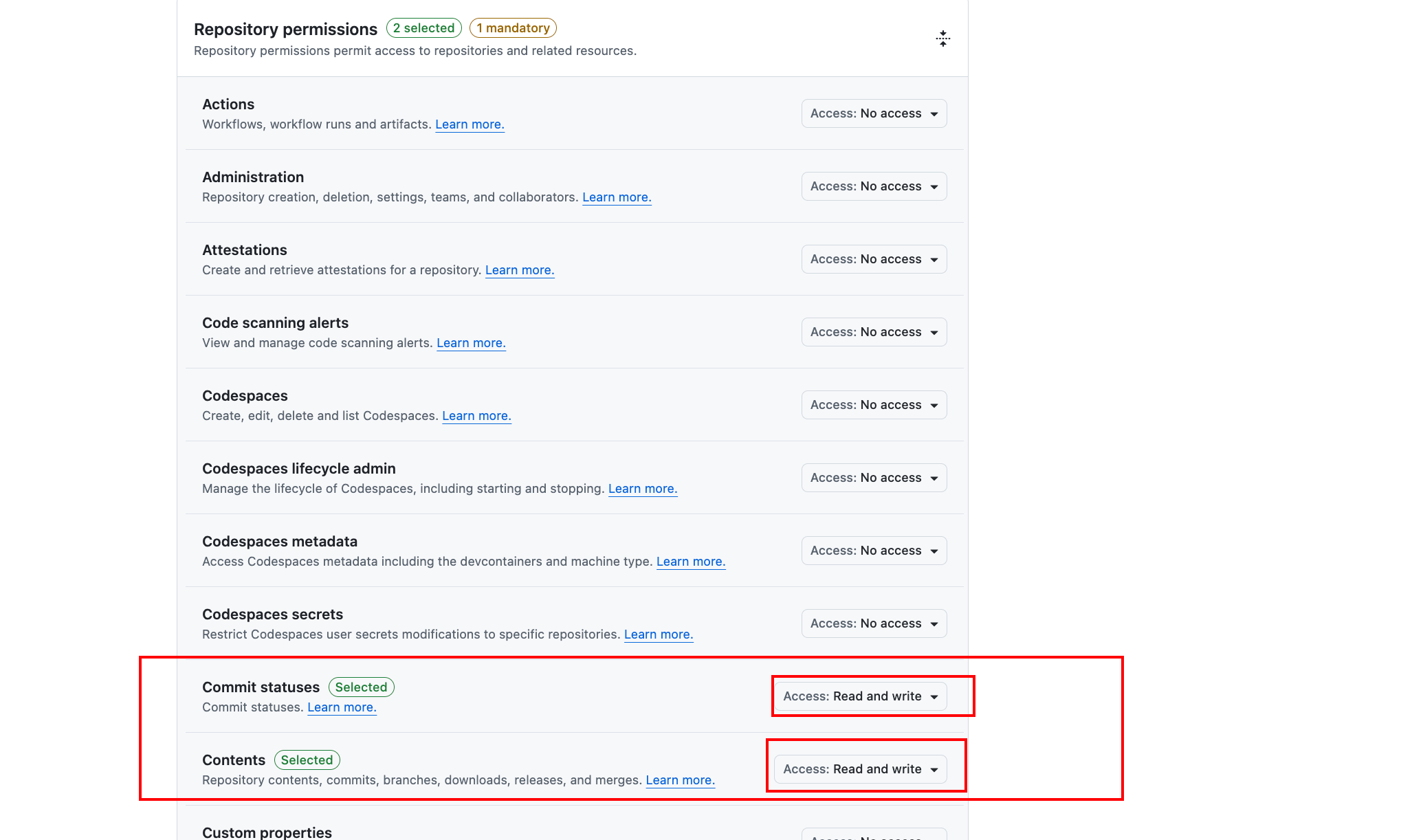Open the Codespaces secrets access dropdown

(x=874, y=623)
